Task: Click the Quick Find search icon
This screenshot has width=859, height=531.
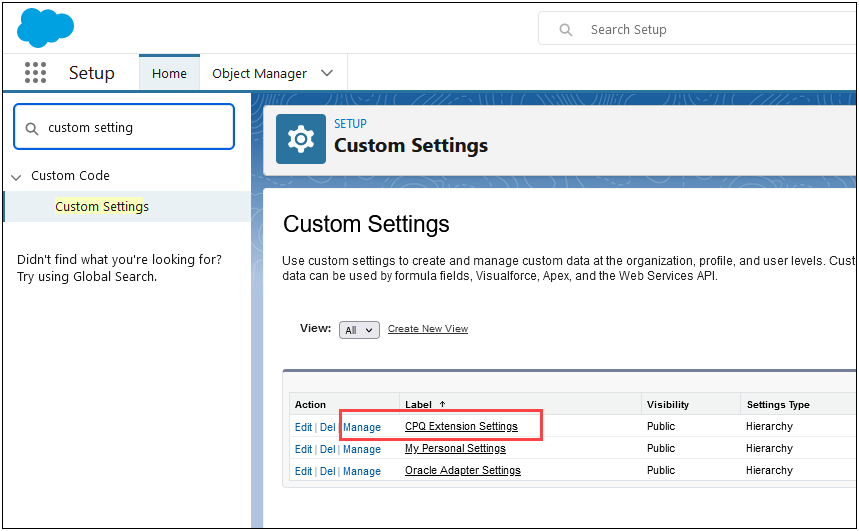Action: click(31, 128)
